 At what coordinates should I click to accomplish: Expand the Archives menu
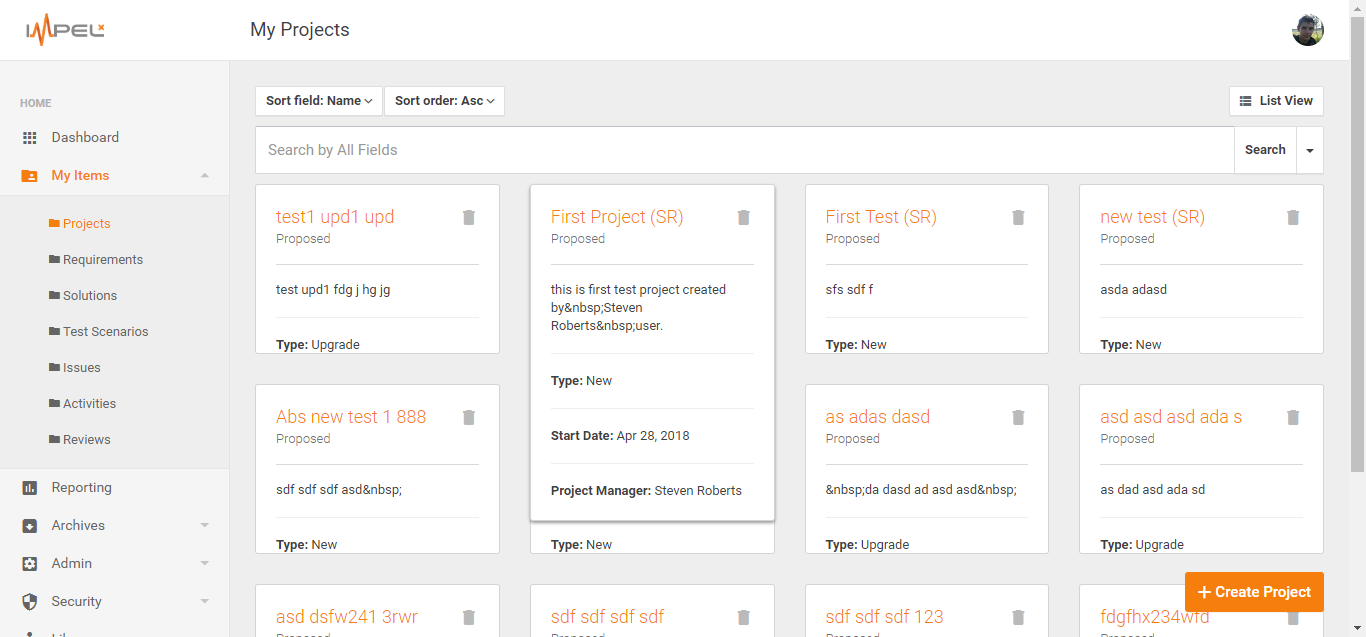click(205, 526)
